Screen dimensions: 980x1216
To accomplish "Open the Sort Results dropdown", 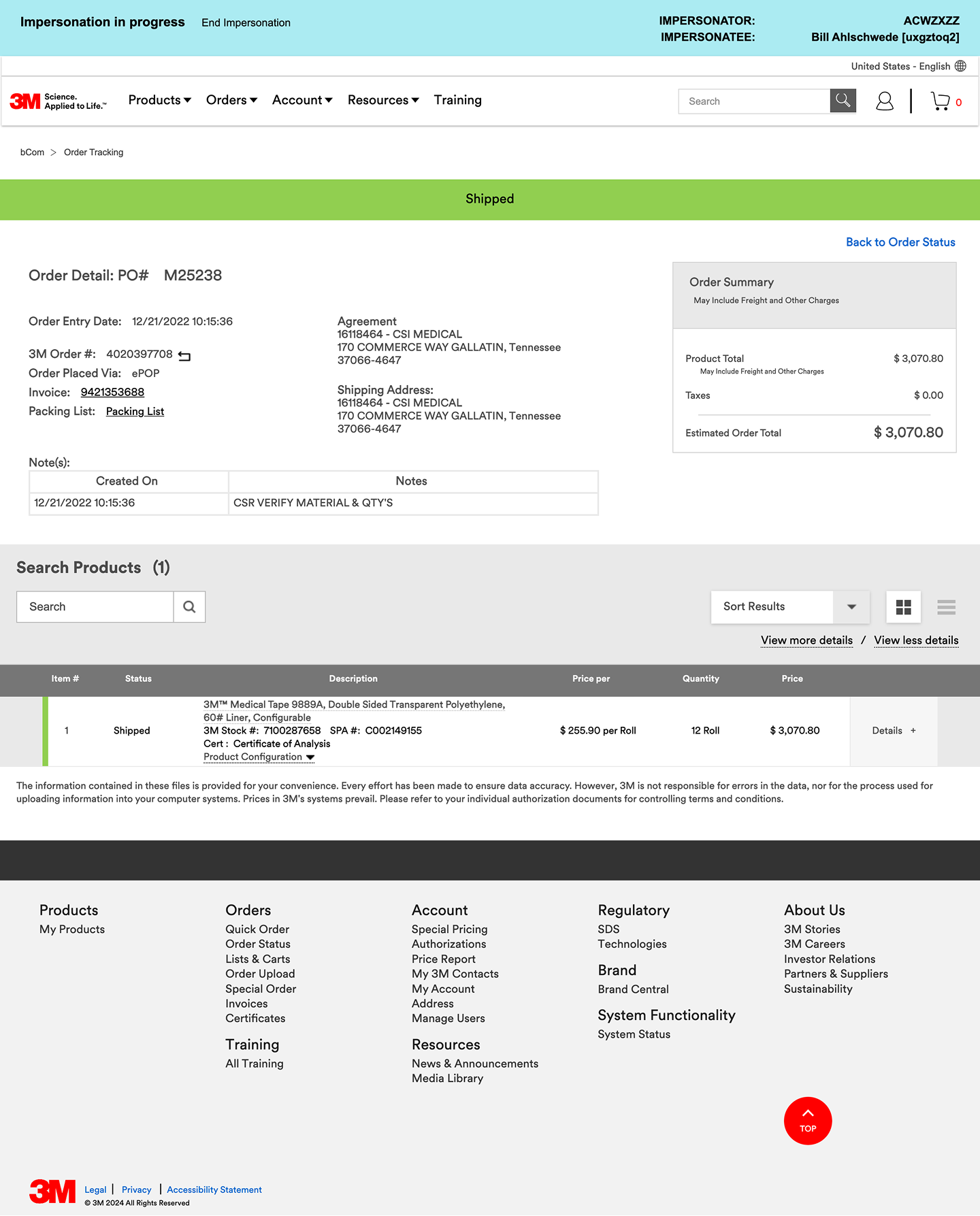I will click(x=790, y=607).
